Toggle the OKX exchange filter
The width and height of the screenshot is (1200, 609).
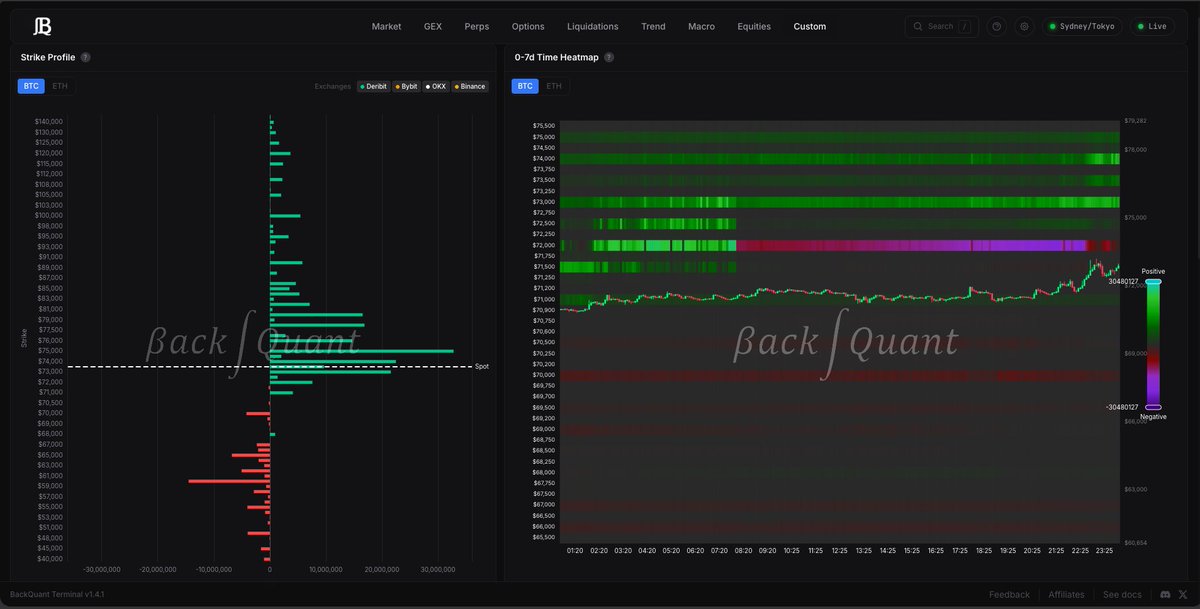436,86
